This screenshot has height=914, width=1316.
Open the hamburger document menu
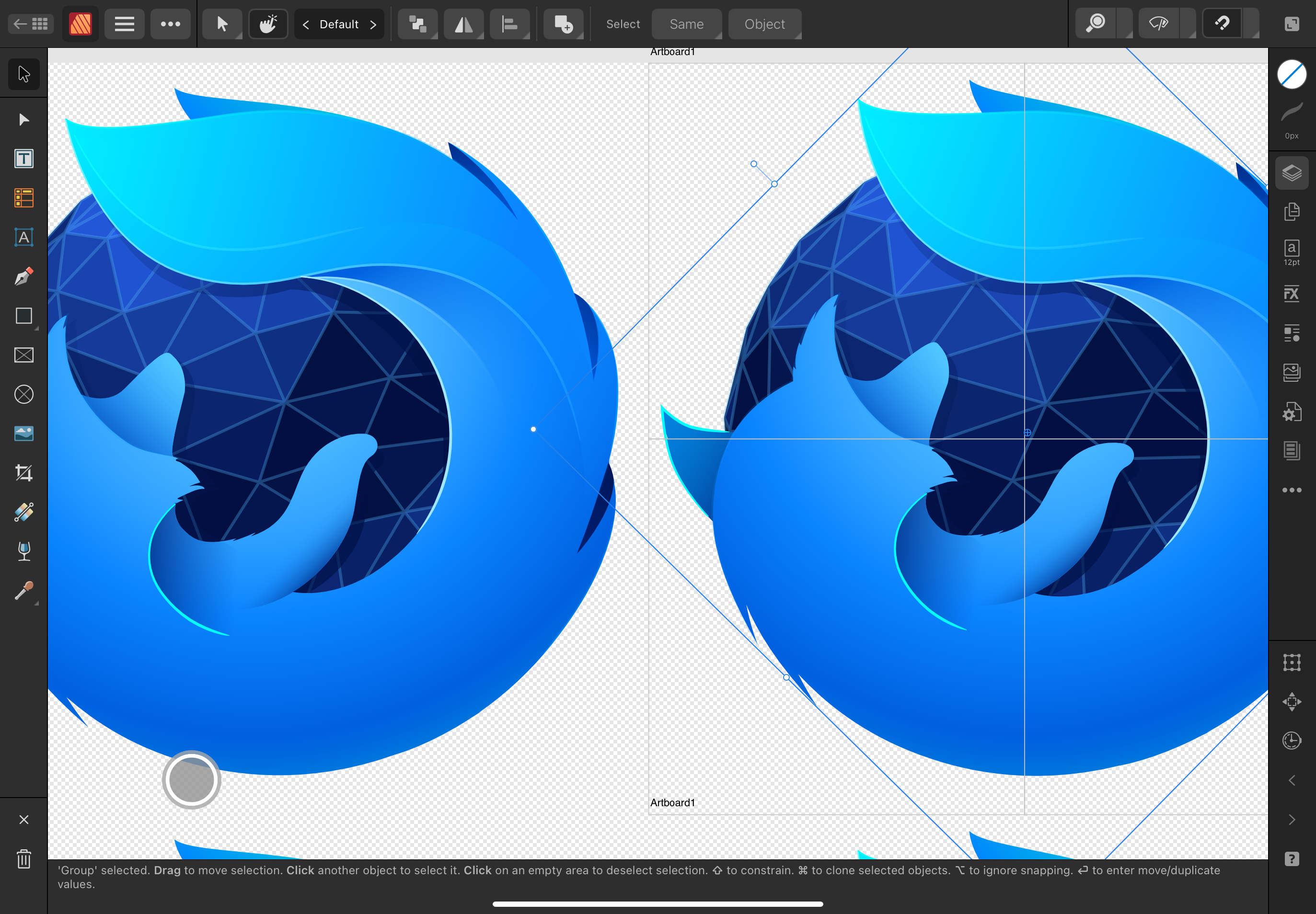click(x=124, y=24)
